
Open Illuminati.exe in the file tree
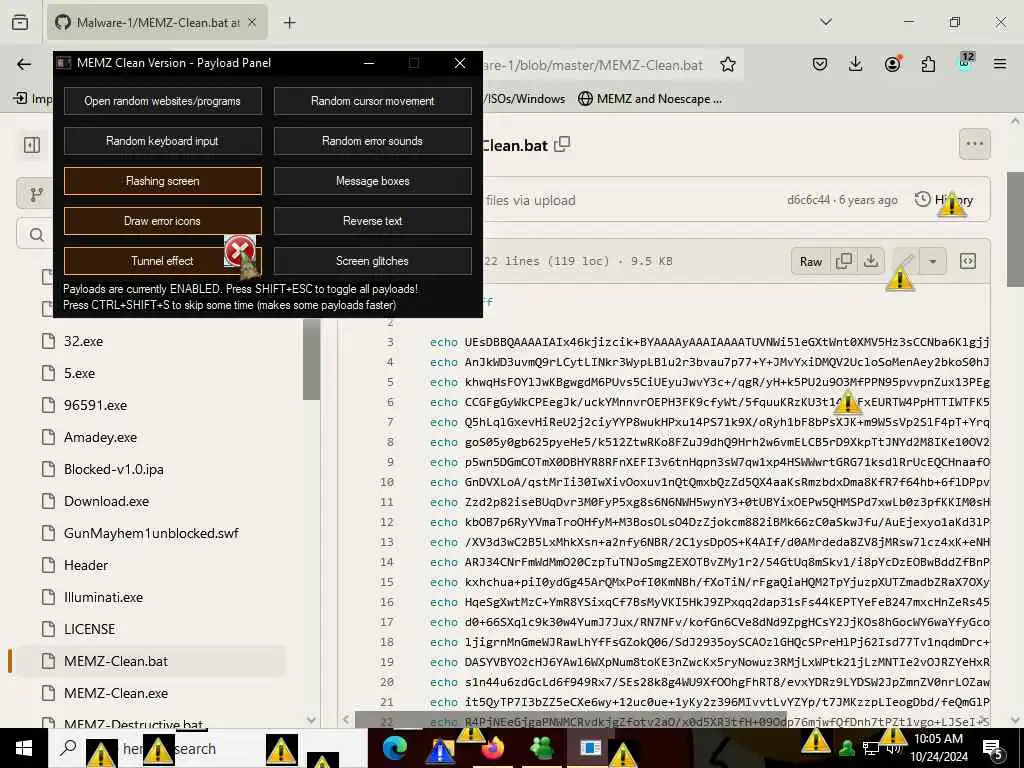[103, 597]
